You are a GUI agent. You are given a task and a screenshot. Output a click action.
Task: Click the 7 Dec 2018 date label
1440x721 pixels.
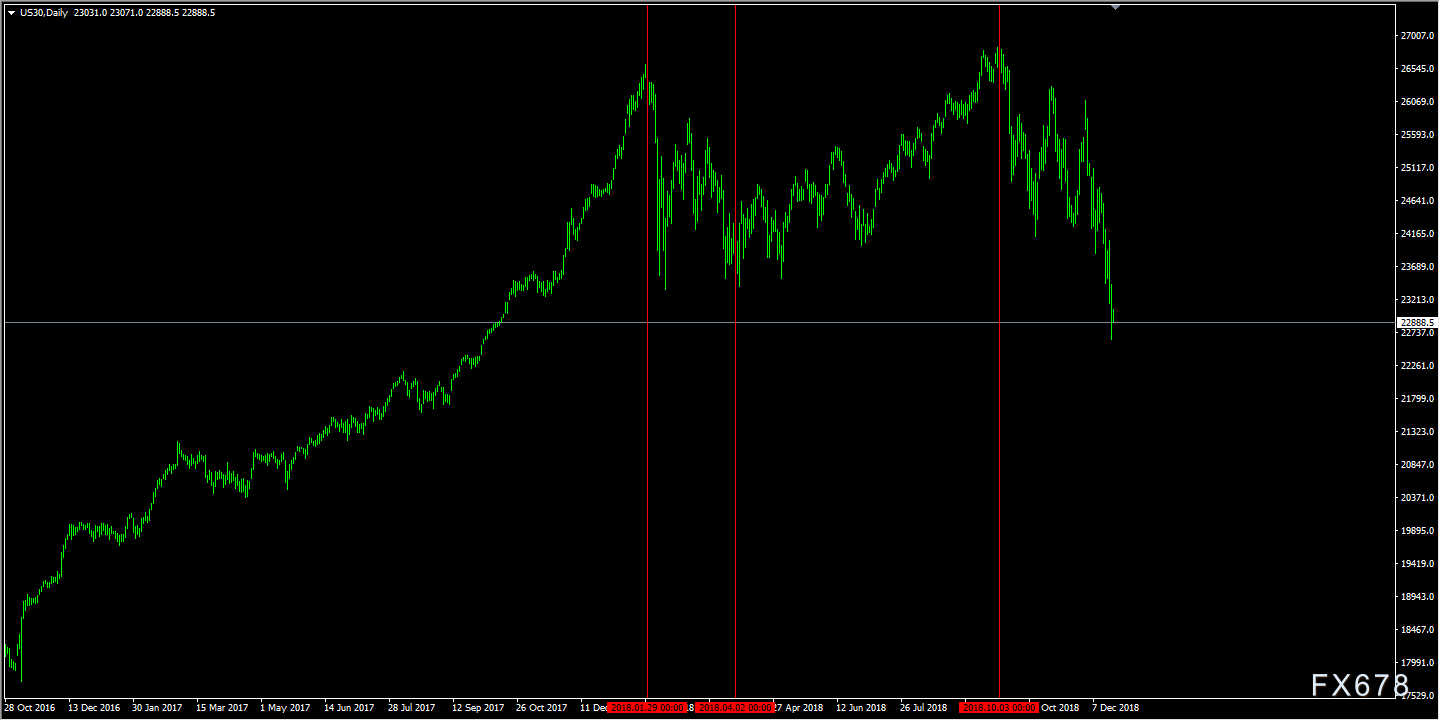pos(1115,708)
